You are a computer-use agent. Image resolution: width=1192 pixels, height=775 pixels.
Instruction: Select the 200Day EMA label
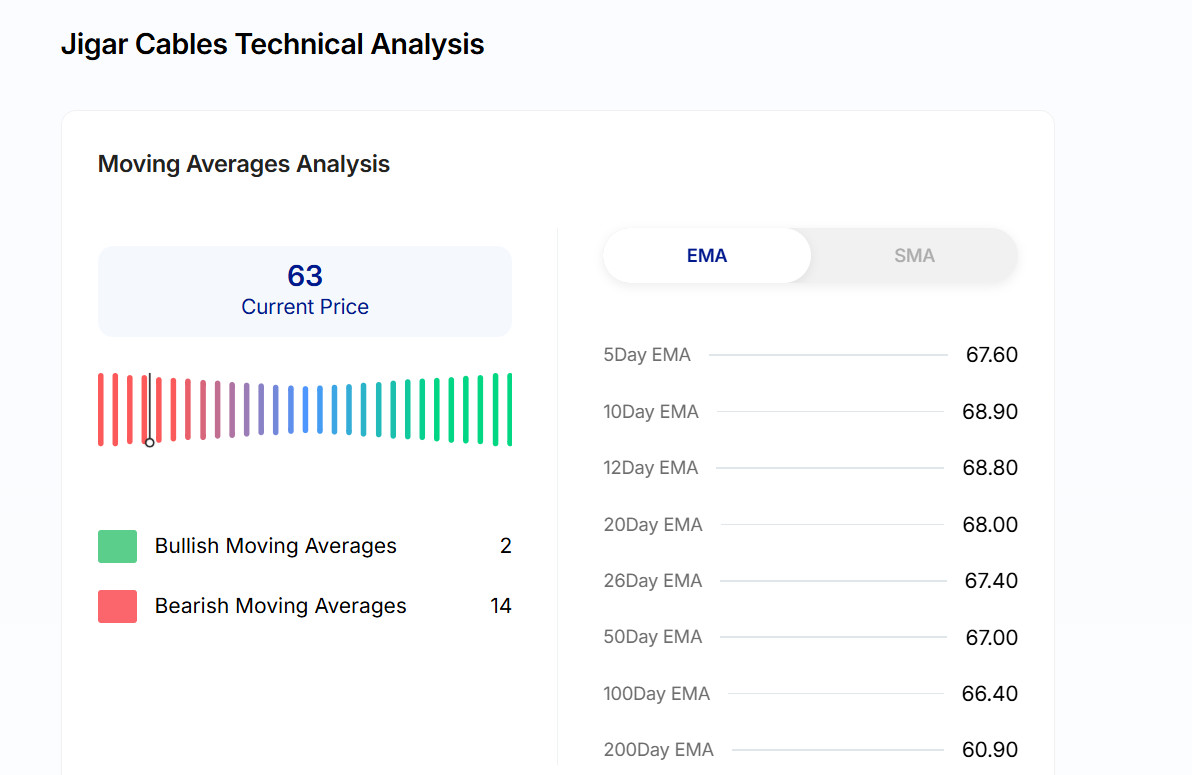click(658, 750)
